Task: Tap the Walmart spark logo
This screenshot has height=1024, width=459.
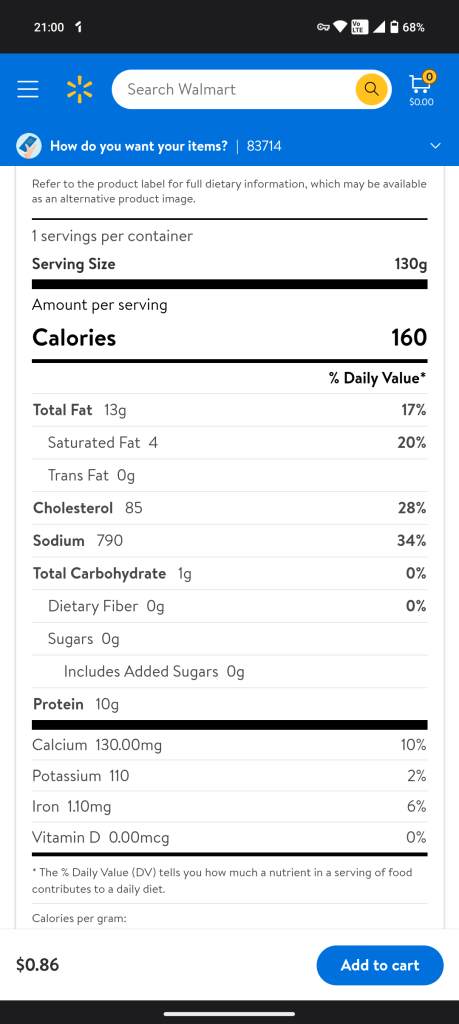Action: [80, 89]
